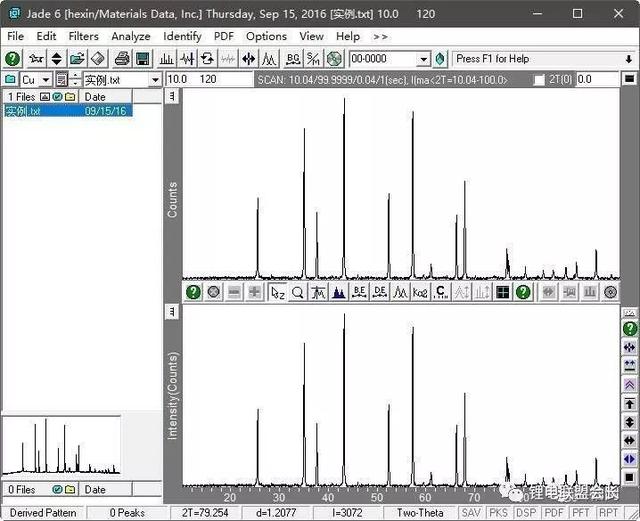Click the printer icon to print the pattern
This screenshot has height=521, width=640.
click(122, 59)
